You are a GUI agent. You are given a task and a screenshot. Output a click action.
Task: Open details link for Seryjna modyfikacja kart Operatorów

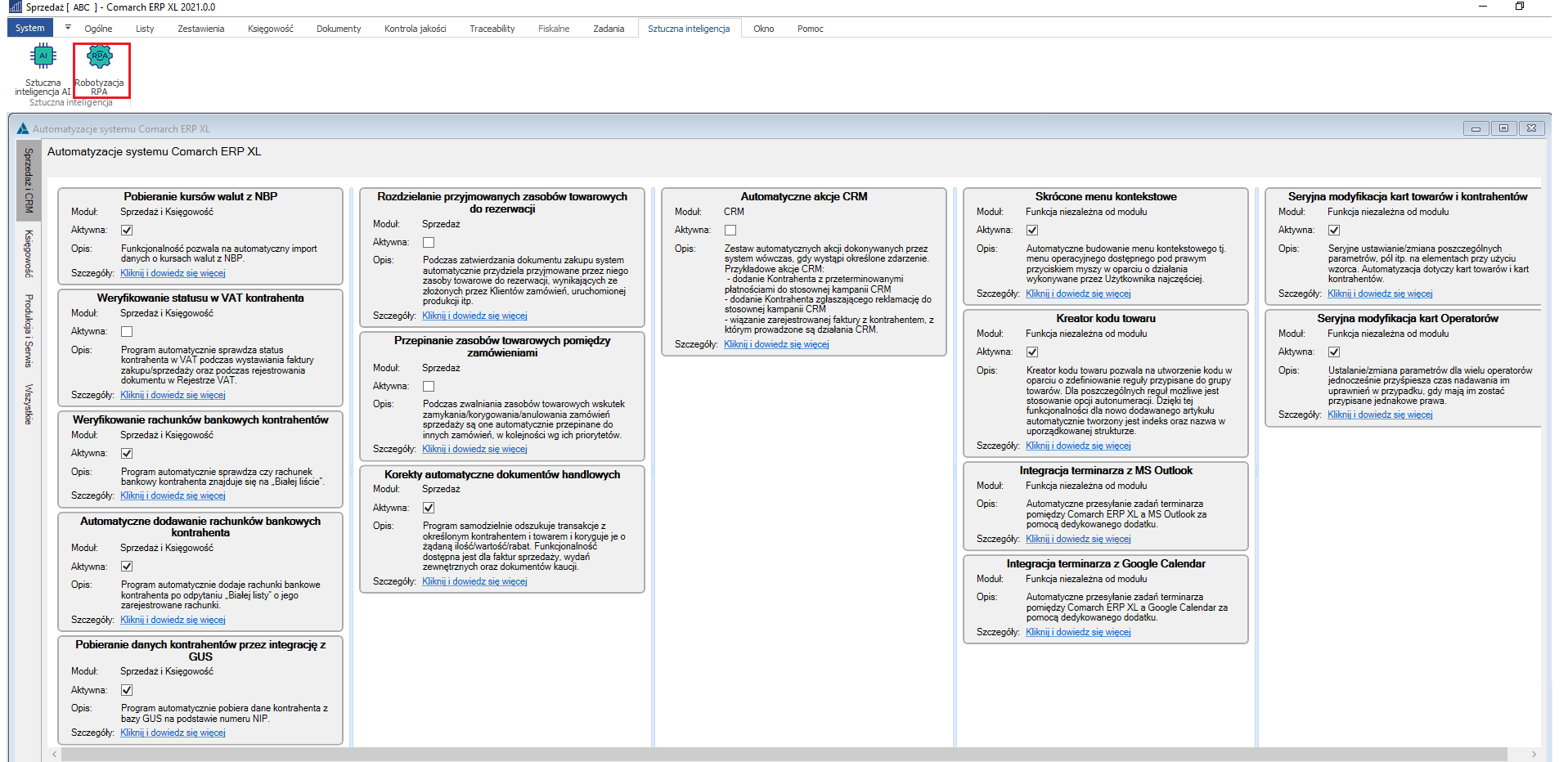[1380, 415]
